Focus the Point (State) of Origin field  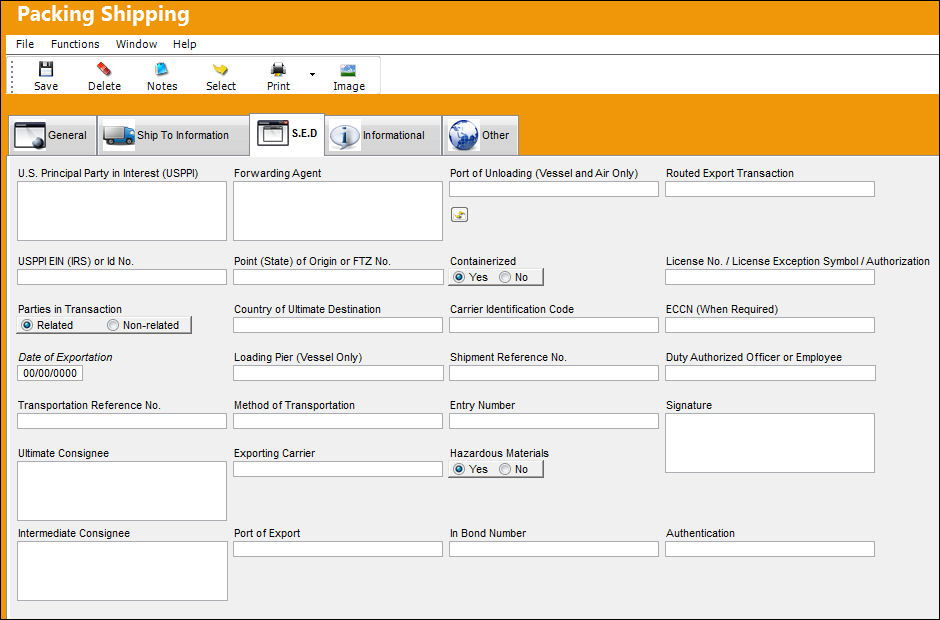pyautogui.click(x=338, y=277)
